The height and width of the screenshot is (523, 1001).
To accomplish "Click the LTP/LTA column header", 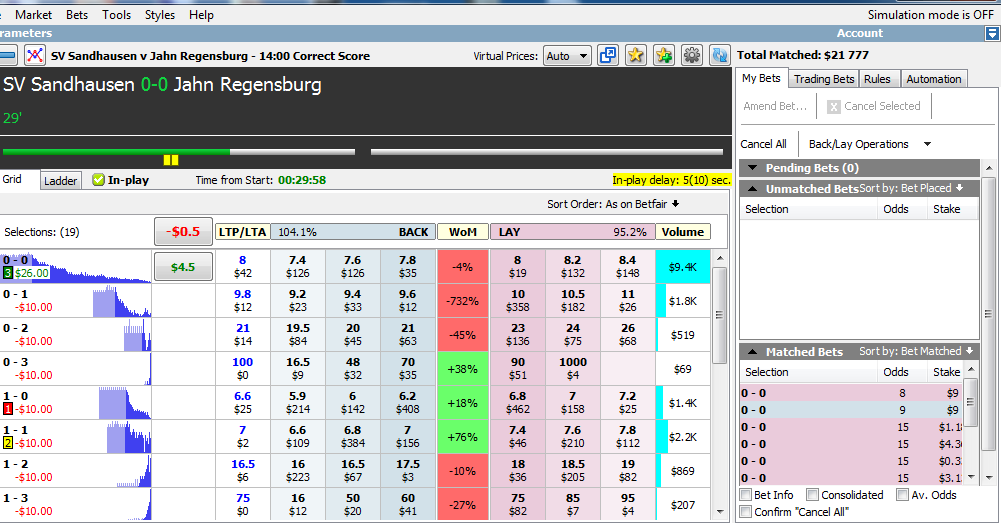I will click(x=242, y=232).
